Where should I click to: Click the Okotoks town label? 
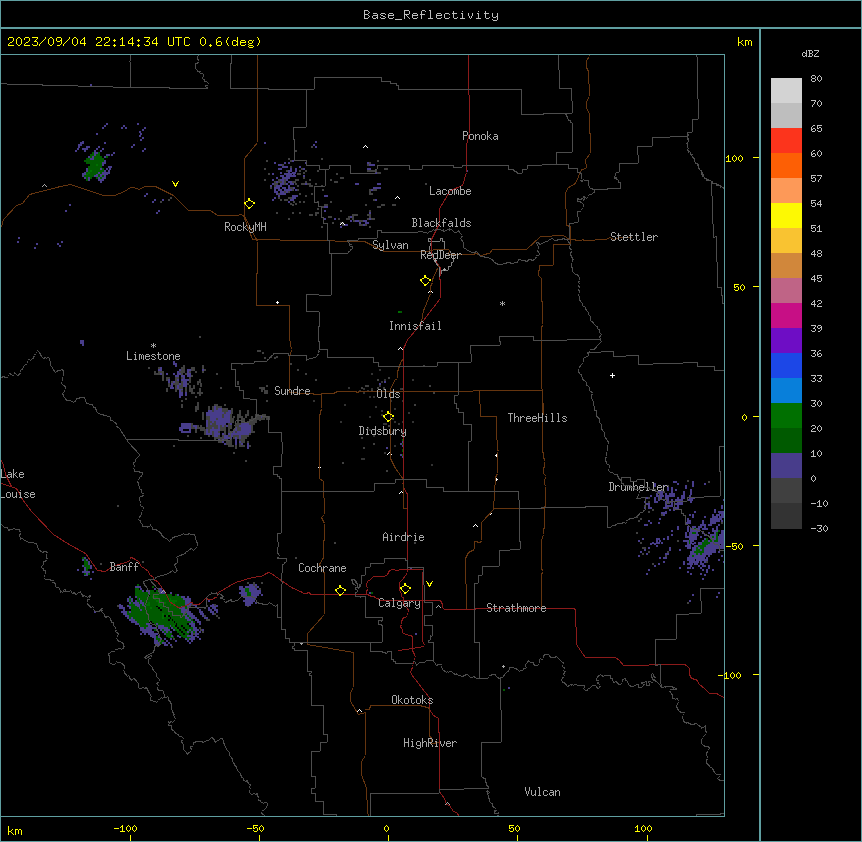[x=412, y=700]
